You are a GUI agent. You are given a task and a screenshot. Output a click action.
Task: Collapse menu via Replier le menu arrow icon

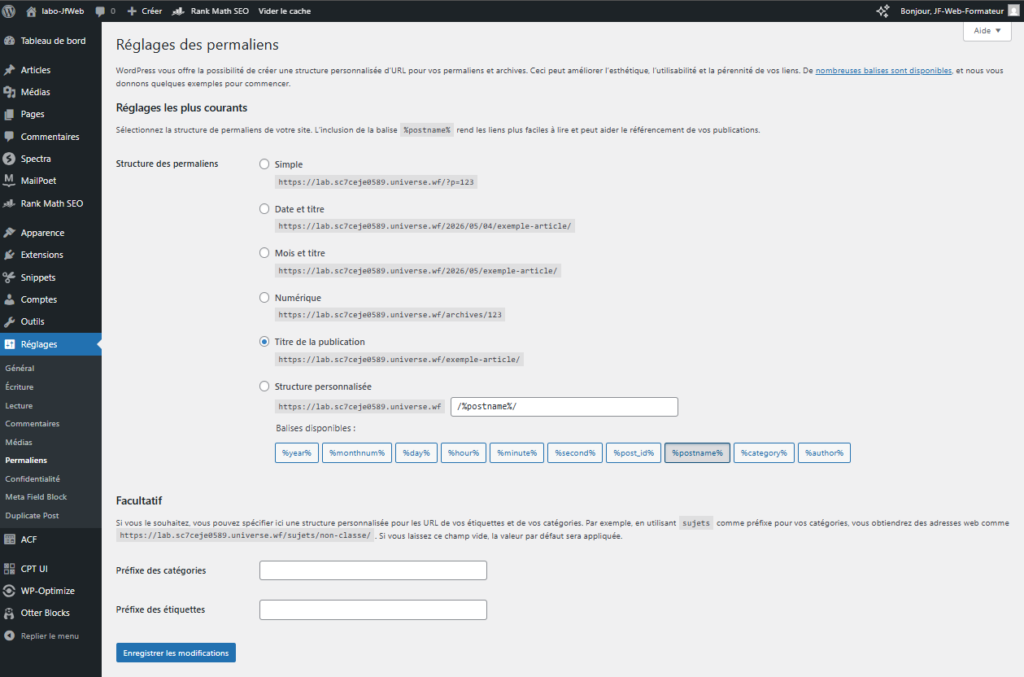(x=9, y=635)
